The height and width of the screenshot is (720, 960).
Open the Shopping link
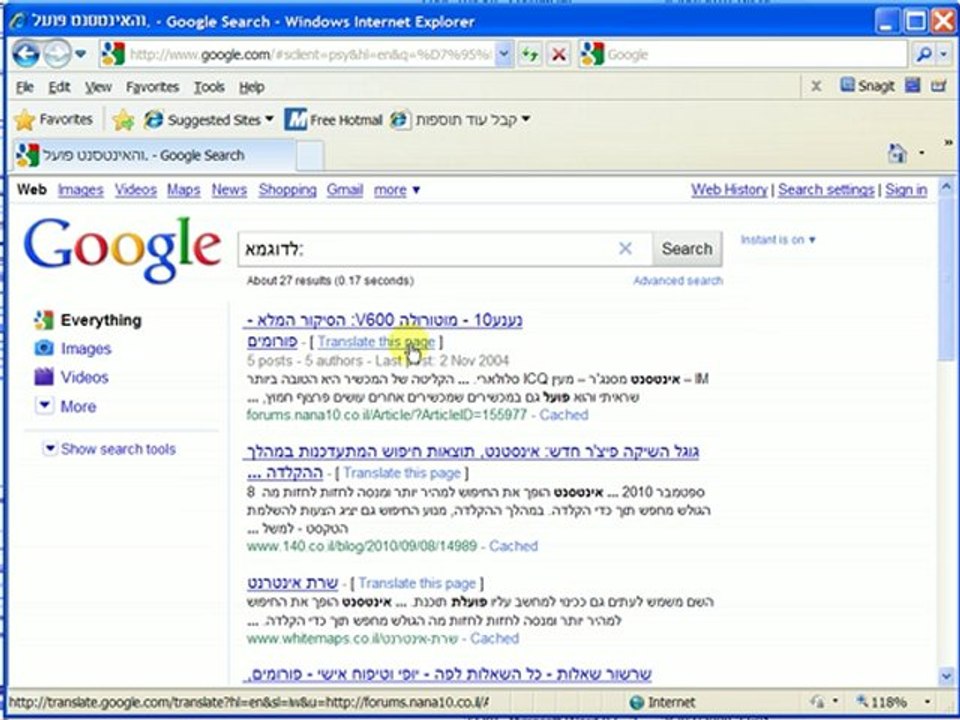[x=287, y=190]
